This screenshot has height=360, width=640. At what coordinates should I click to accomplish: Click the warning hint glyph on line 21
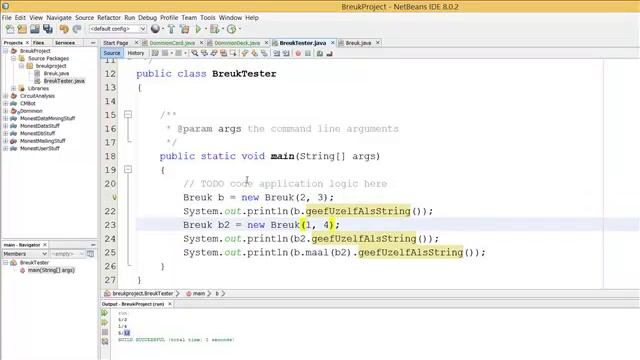[x=115, y=198]
